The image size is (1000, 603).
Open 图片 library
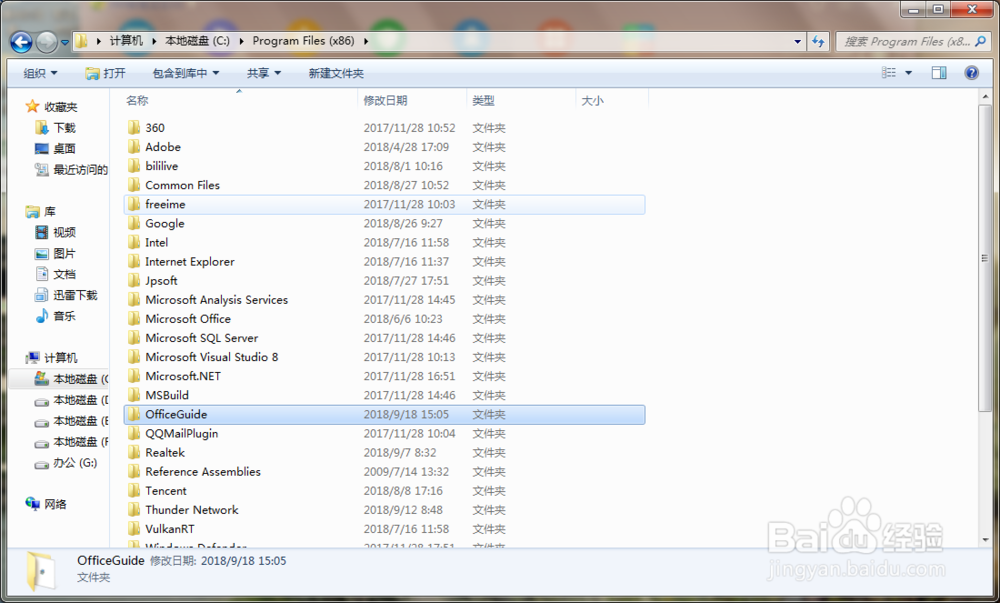(x=55, y=253)
